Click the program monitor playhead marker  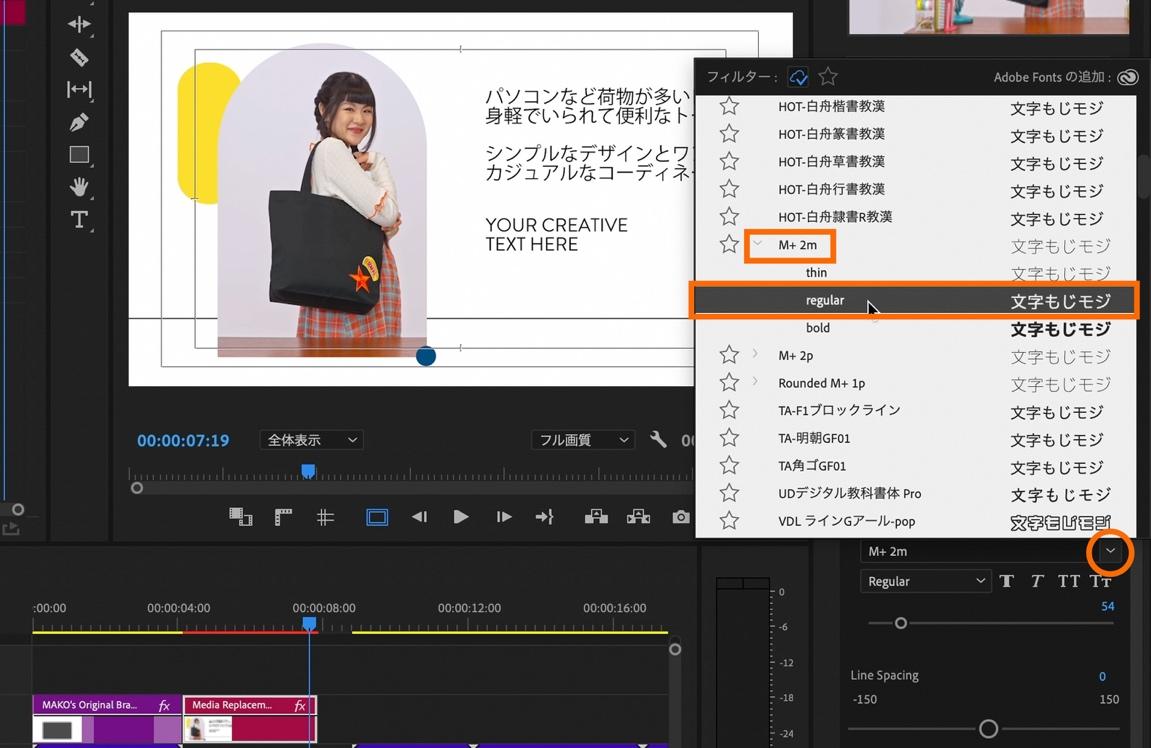pos(308,471)
